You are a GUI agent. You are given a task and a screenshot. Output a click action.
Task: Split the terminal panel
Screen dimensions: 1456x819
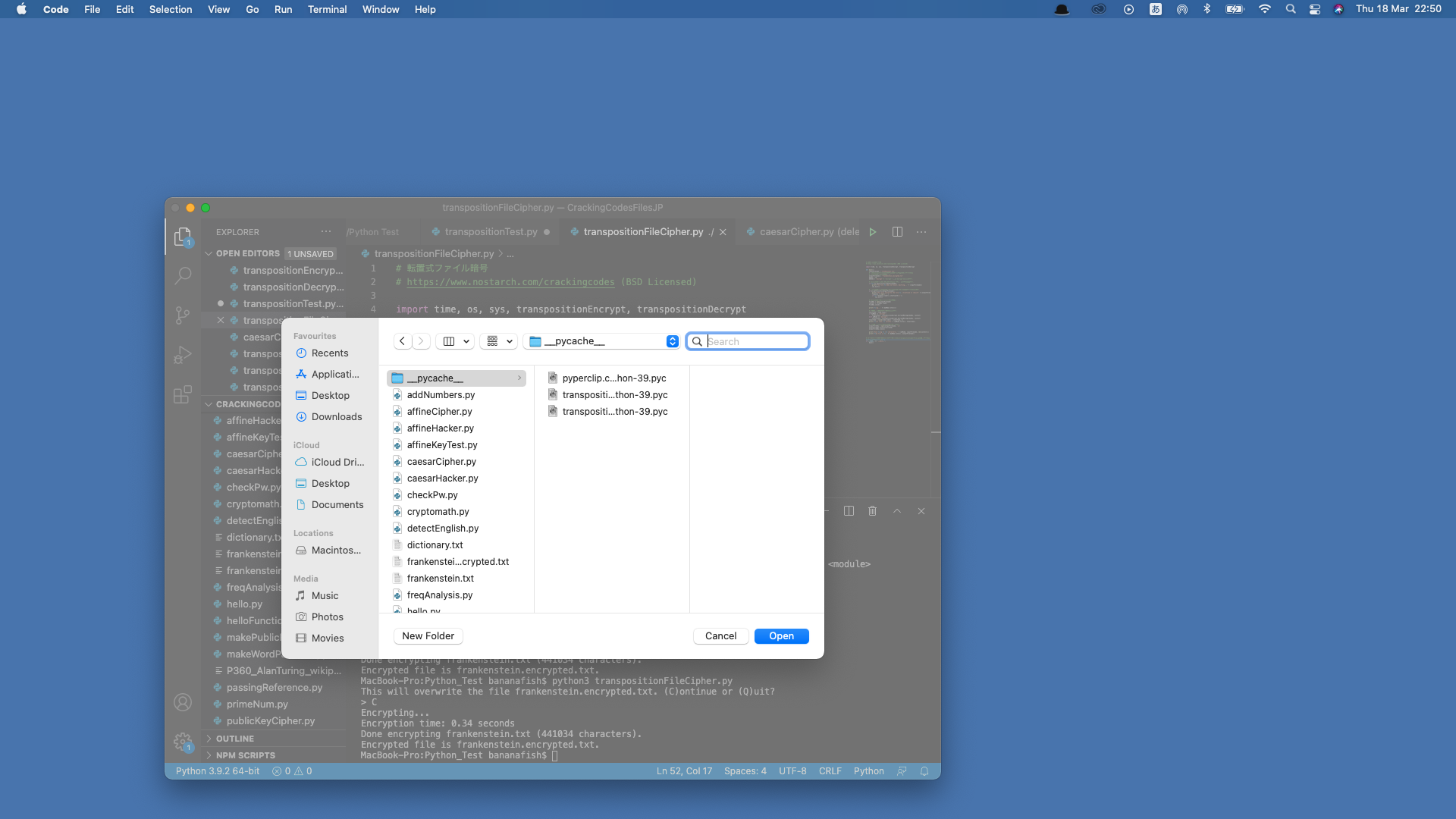coord(849,511)
